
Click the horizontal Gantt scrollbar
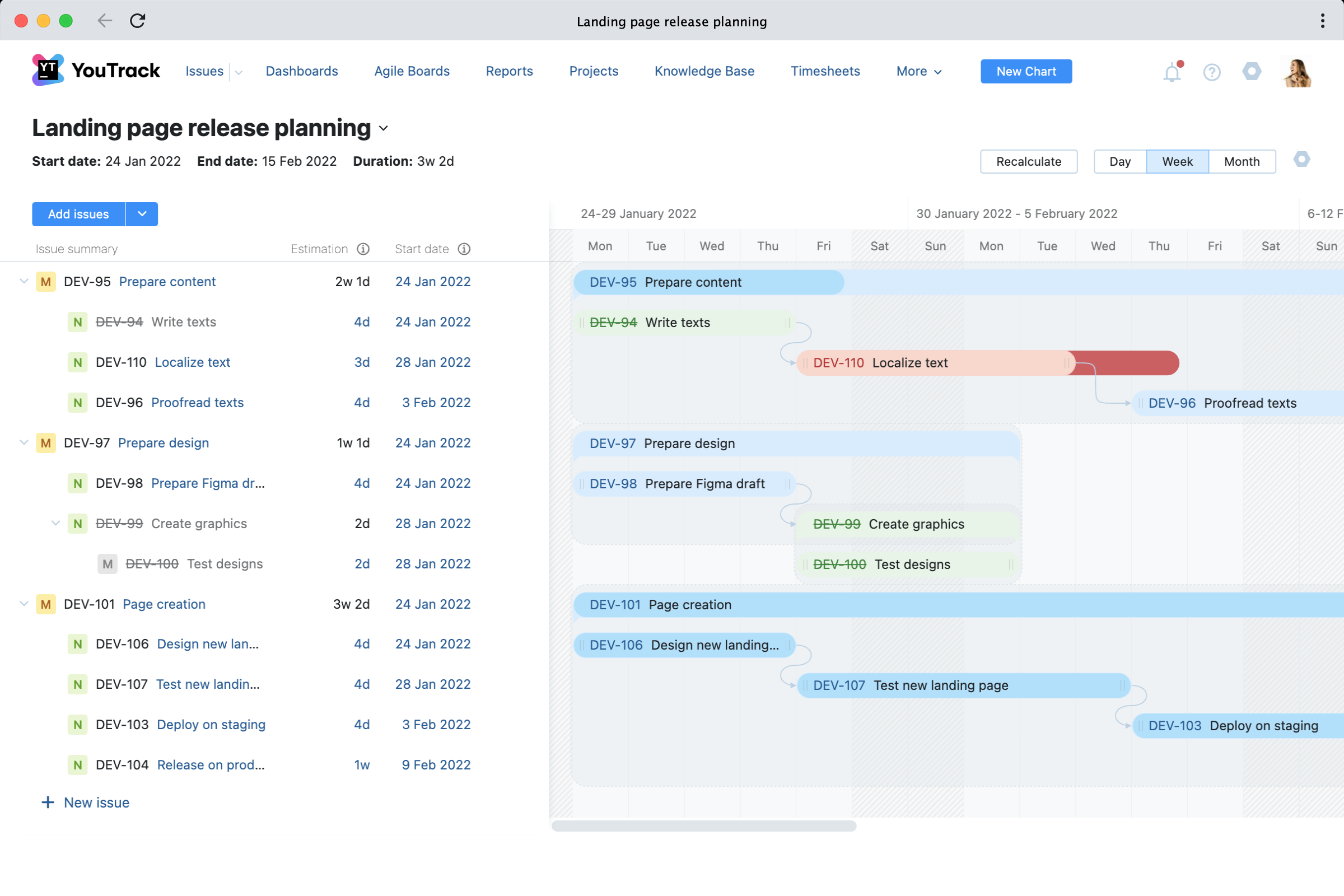(x=703, y=825)
